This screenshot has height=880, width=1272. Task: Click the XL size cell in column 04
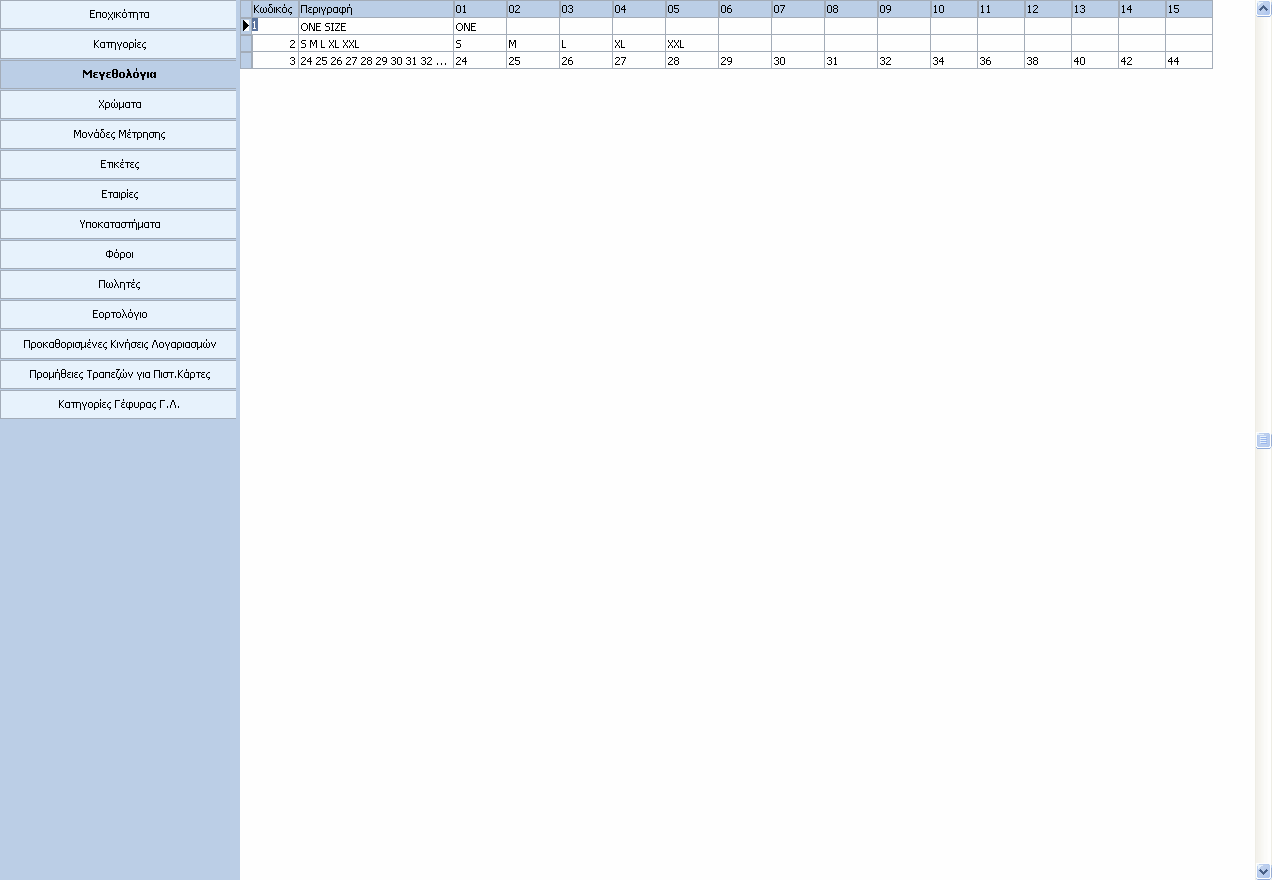point(638,44)
